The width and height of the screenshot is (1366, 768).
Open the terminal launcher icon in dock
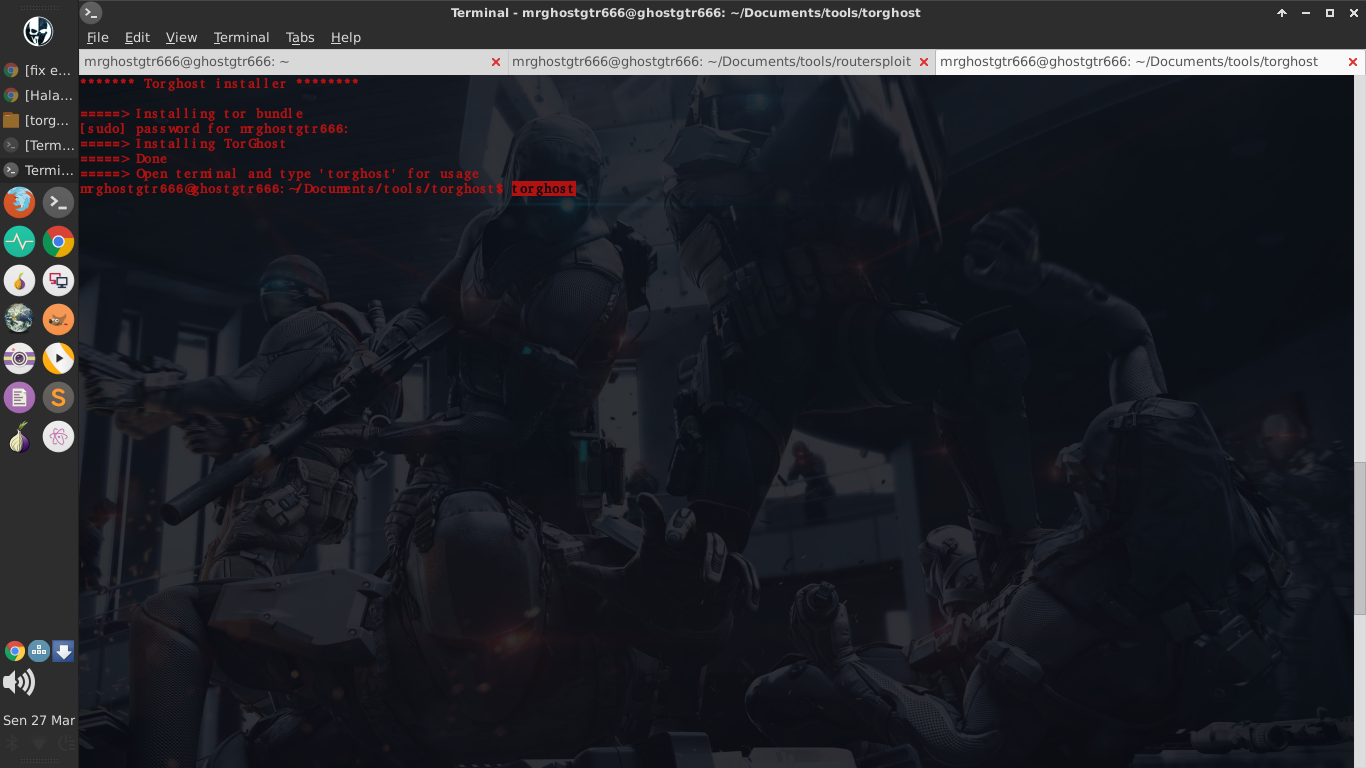point(58,203)
